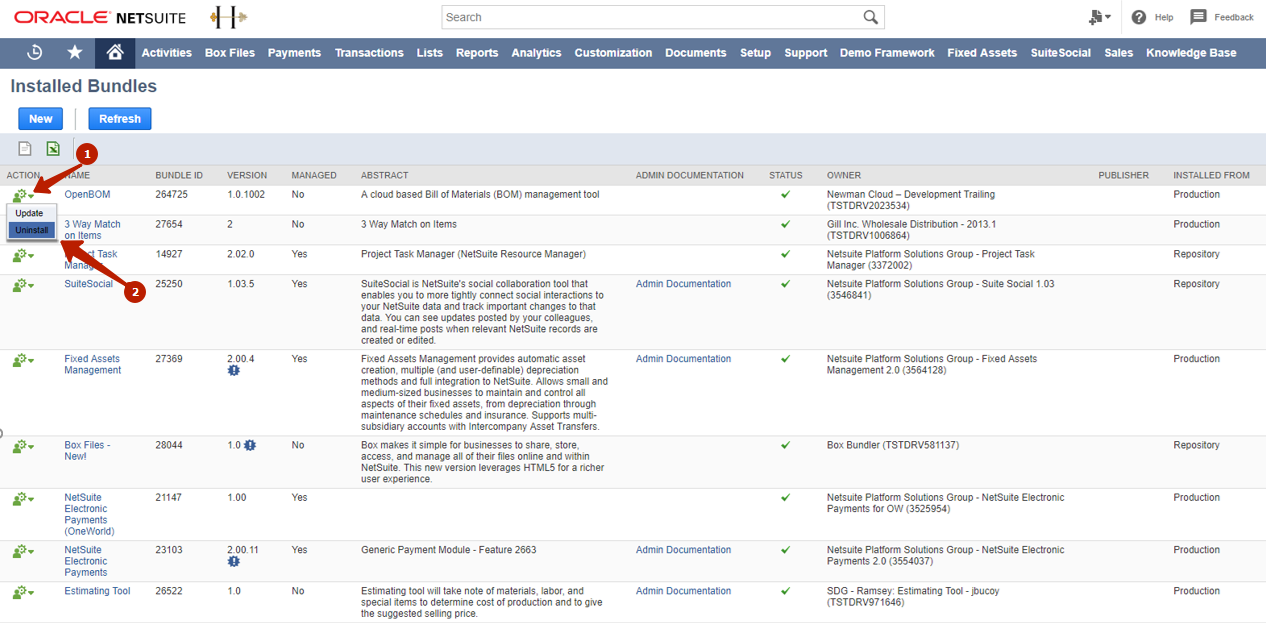The height and width of the screenshot is (623, 1266).
Task: Click the green status check for OpenBOM
Action: (x=786, y=194)
